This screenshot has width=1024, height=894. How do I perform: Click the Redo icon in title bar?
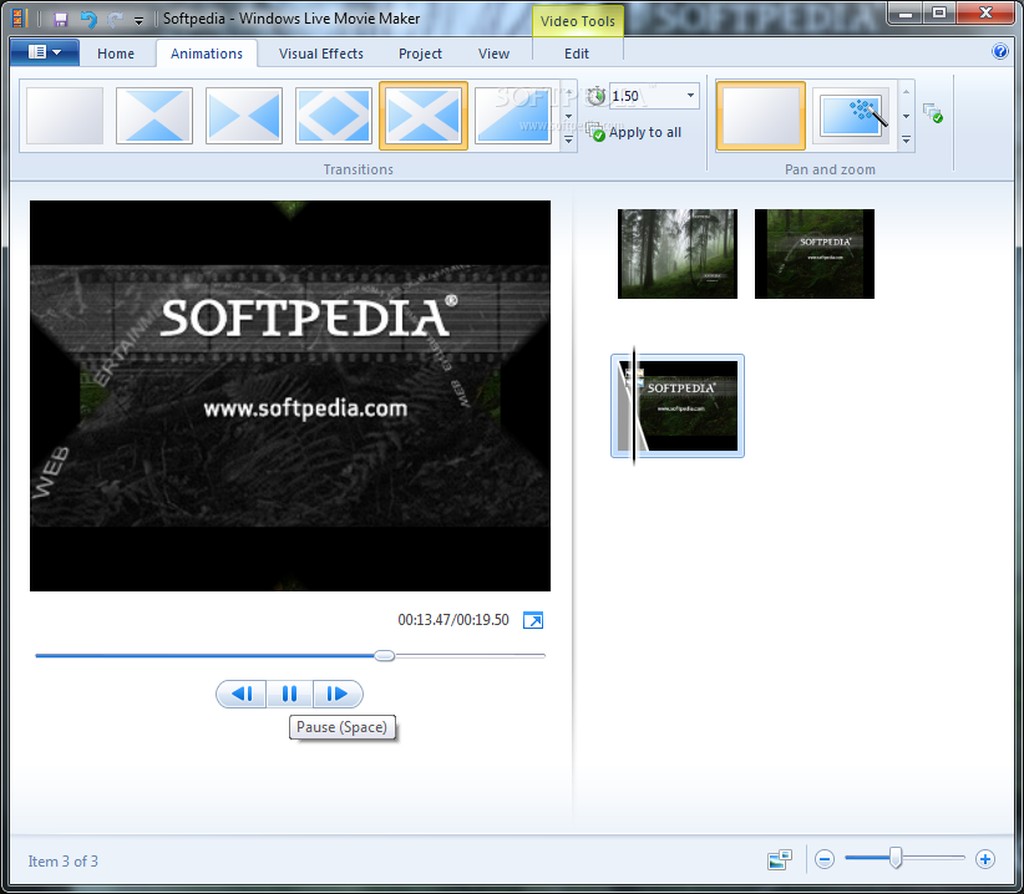point(115,19)
